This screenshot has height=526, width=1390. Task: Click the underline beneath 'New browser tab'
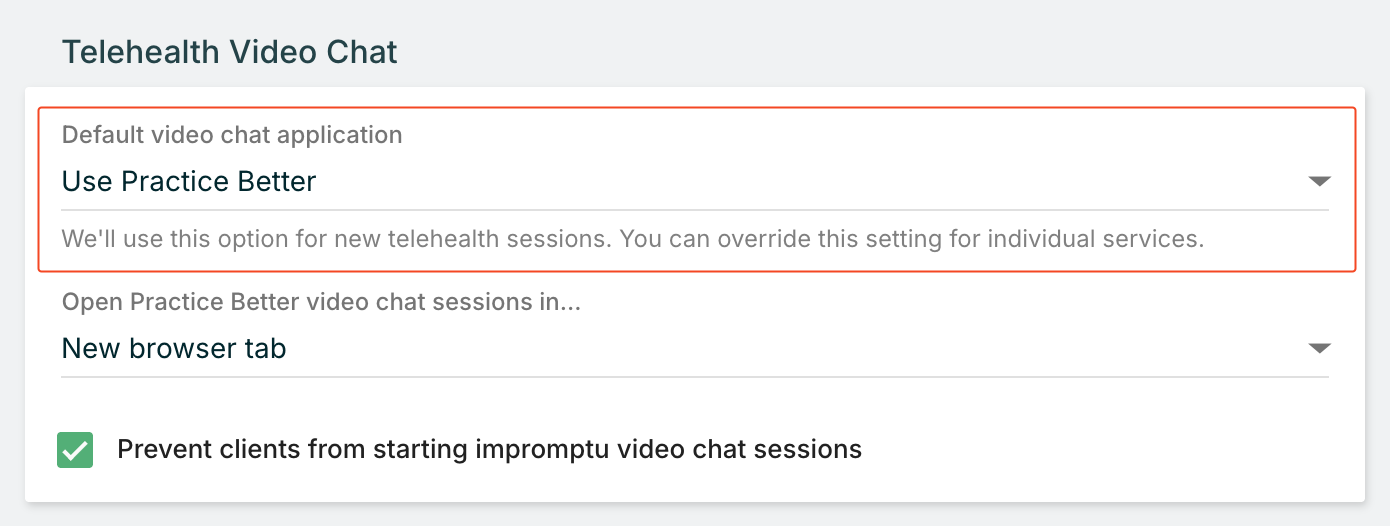(x=695, y=377)
